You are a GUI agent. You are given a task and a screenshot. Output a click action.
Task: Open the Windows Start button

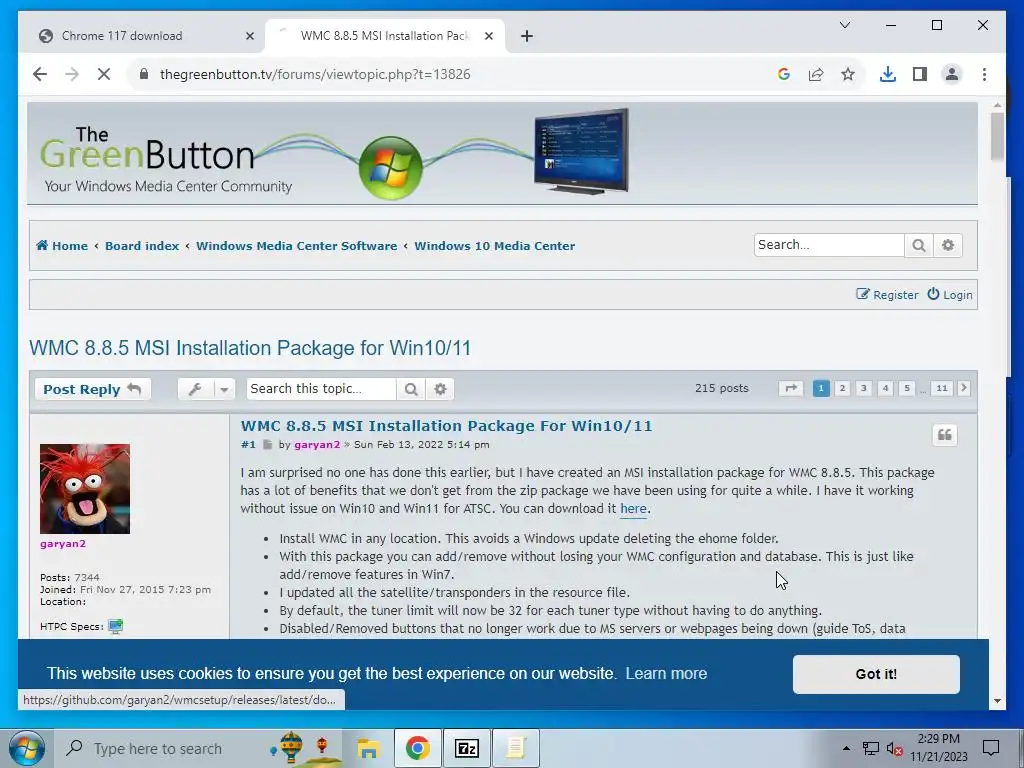[25, 748]
